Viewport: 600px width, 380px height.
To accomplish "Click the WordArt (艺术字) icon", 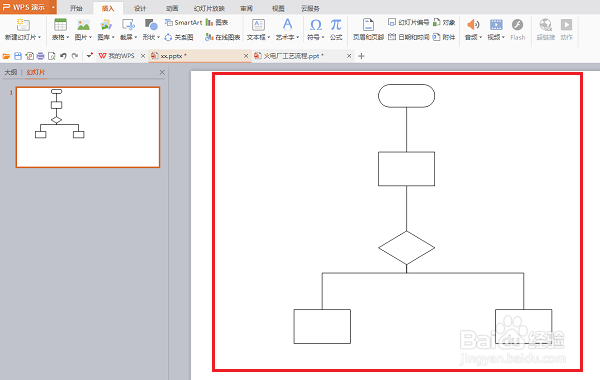I will (x=287, y=25).
